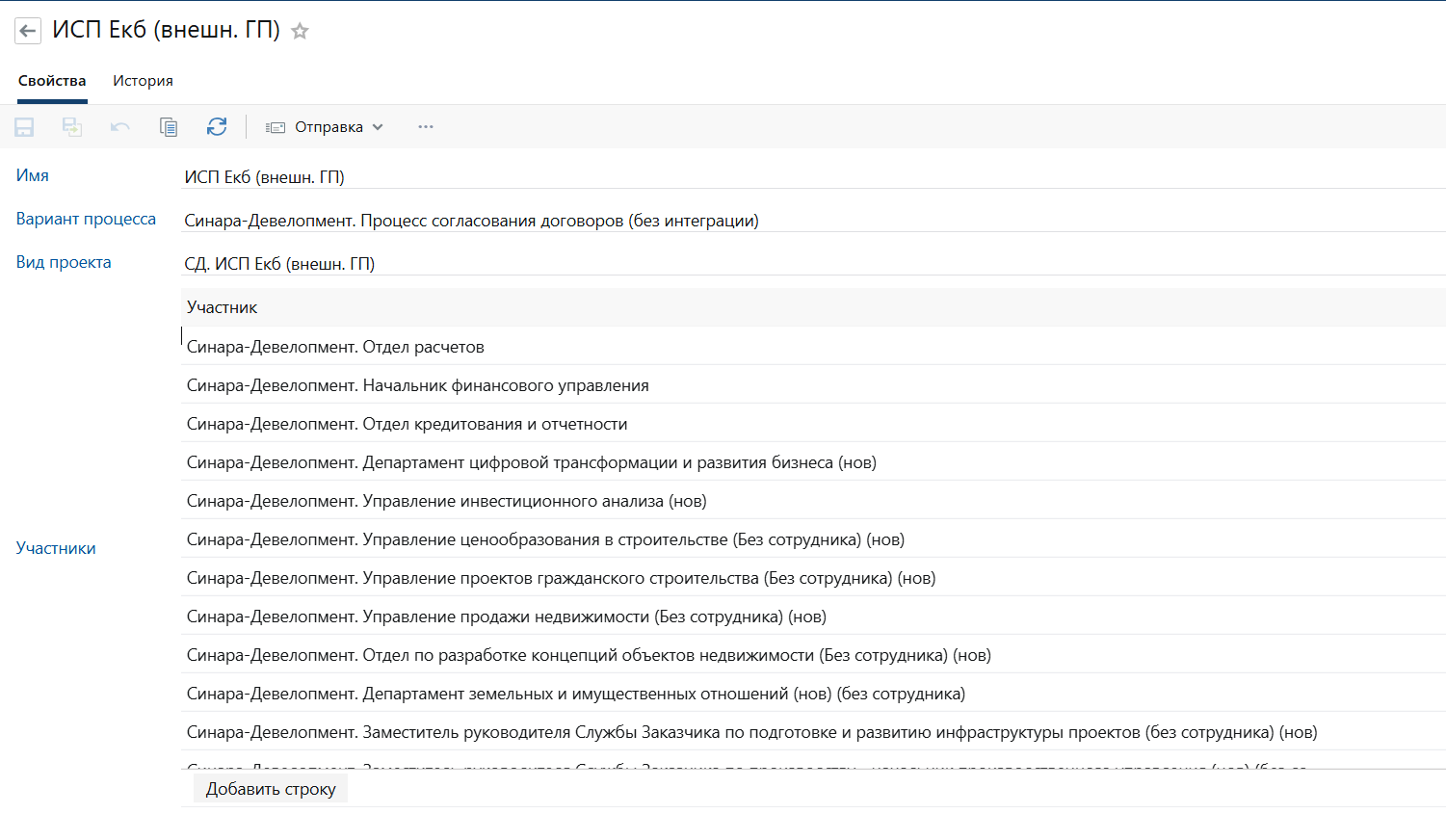Image resolution: width=1446 pixels, height=840 pixels.
Task: Click the Вариант процесса value field
Action: pos(809,221)
